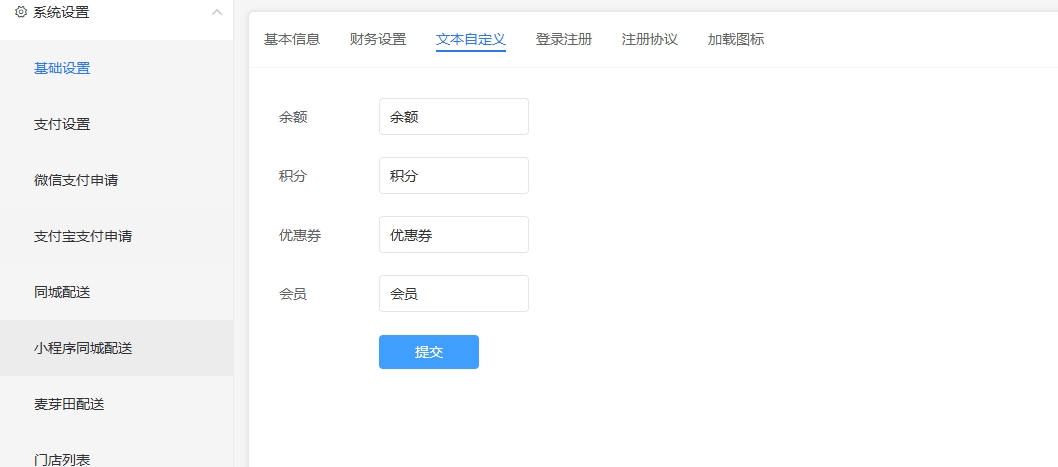Image resolution: width=1058 pixels, height=467 pixels.
Task: View the 注册协议 tab
Action: pos(650,39)
